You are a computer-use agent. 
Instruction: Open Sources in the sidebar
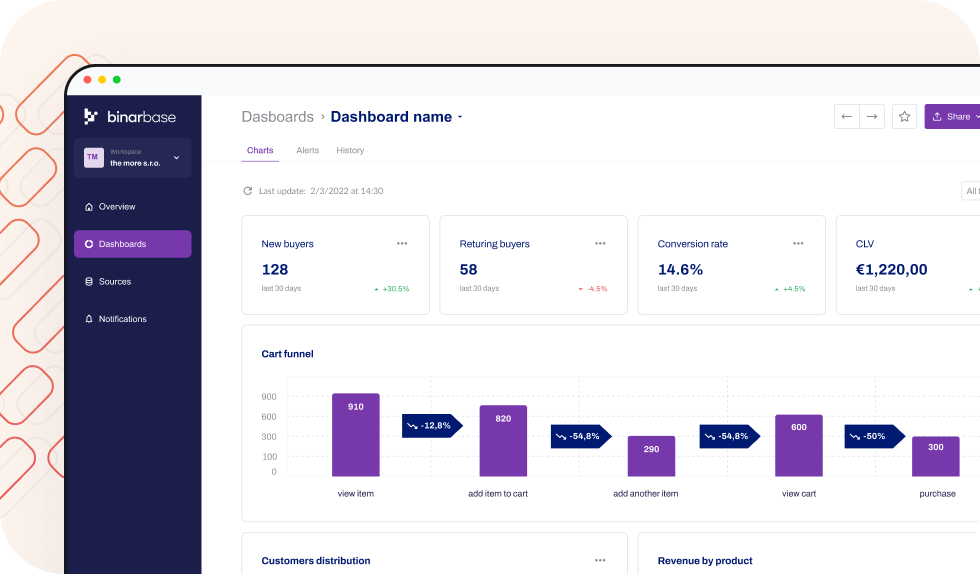(x=132, y=281)
